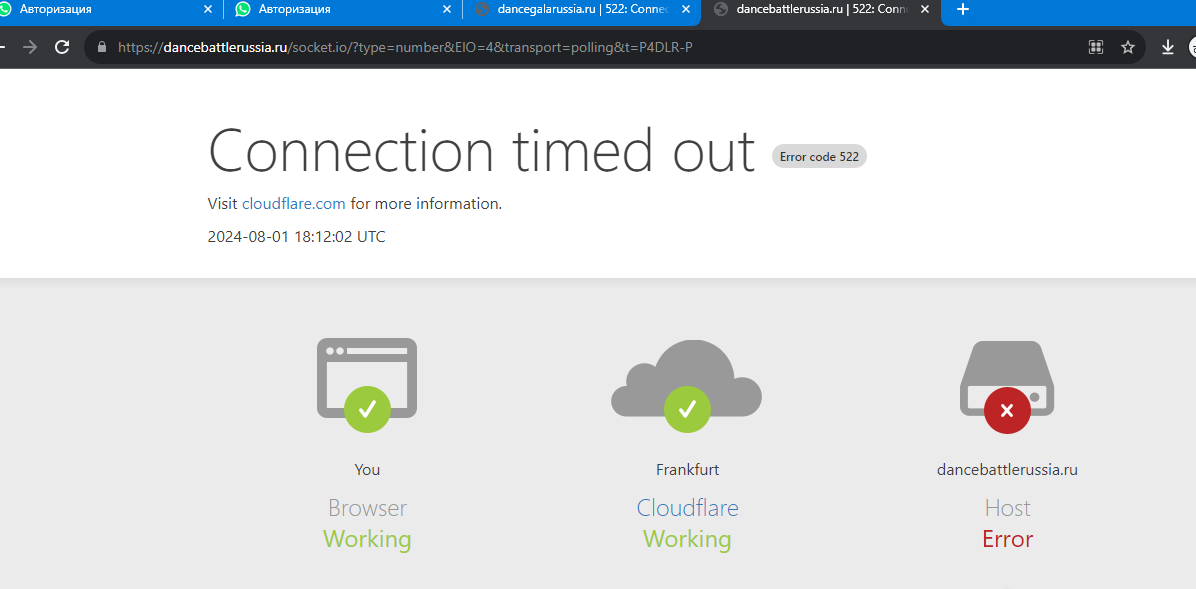Click the red Error status text
Screen dimensions: 1196x589
click(1008, 539)
